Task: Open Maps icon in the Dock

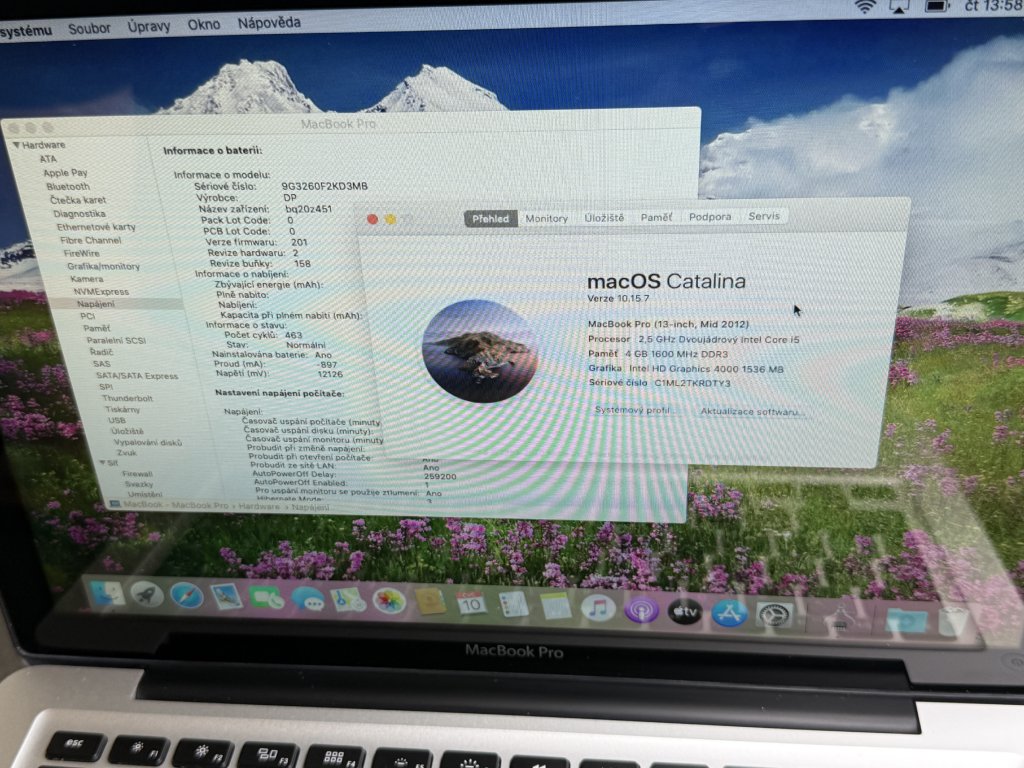Action: (348, 600)
